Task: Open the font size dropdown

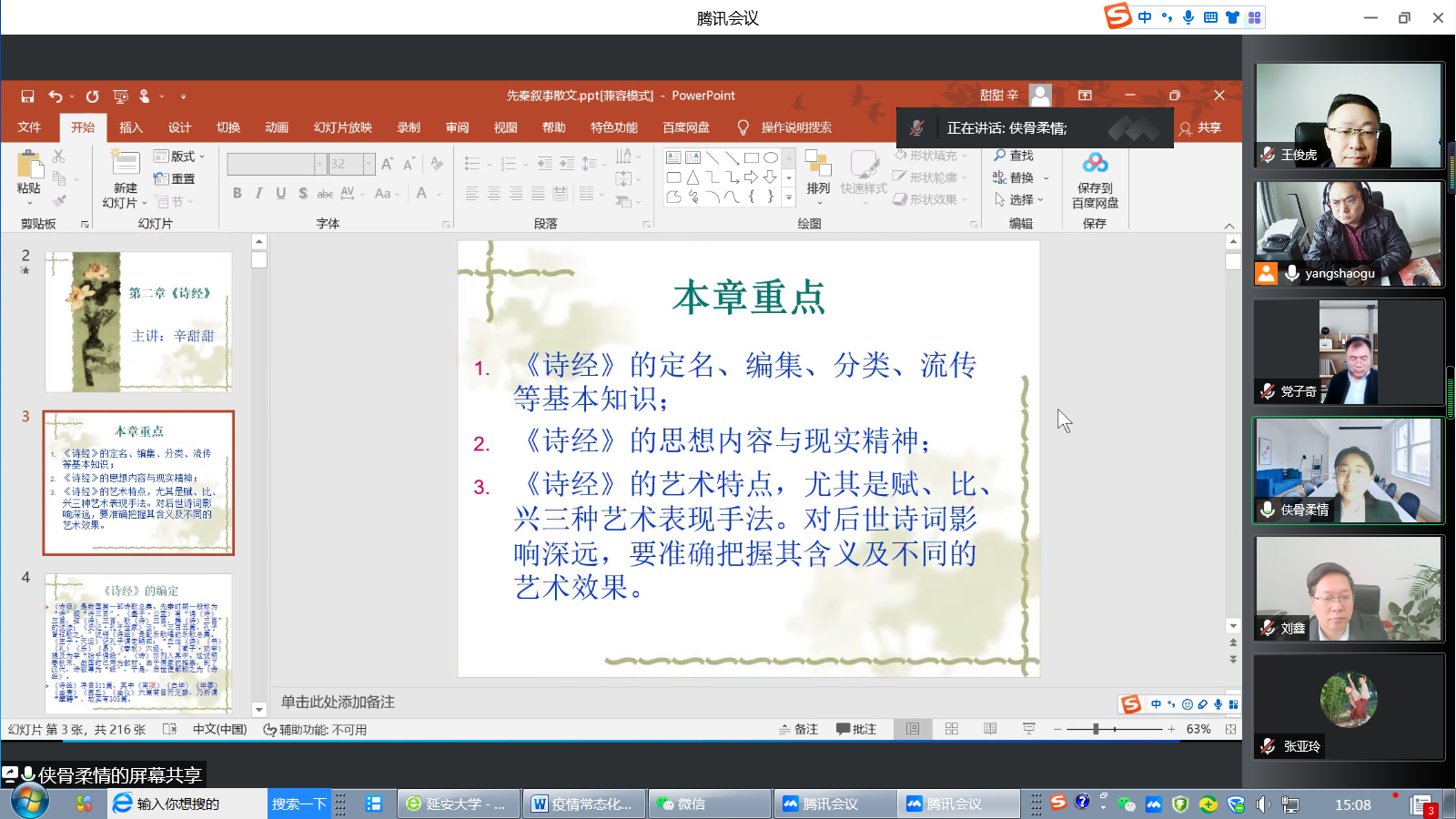Action: (x=369, y=164)
